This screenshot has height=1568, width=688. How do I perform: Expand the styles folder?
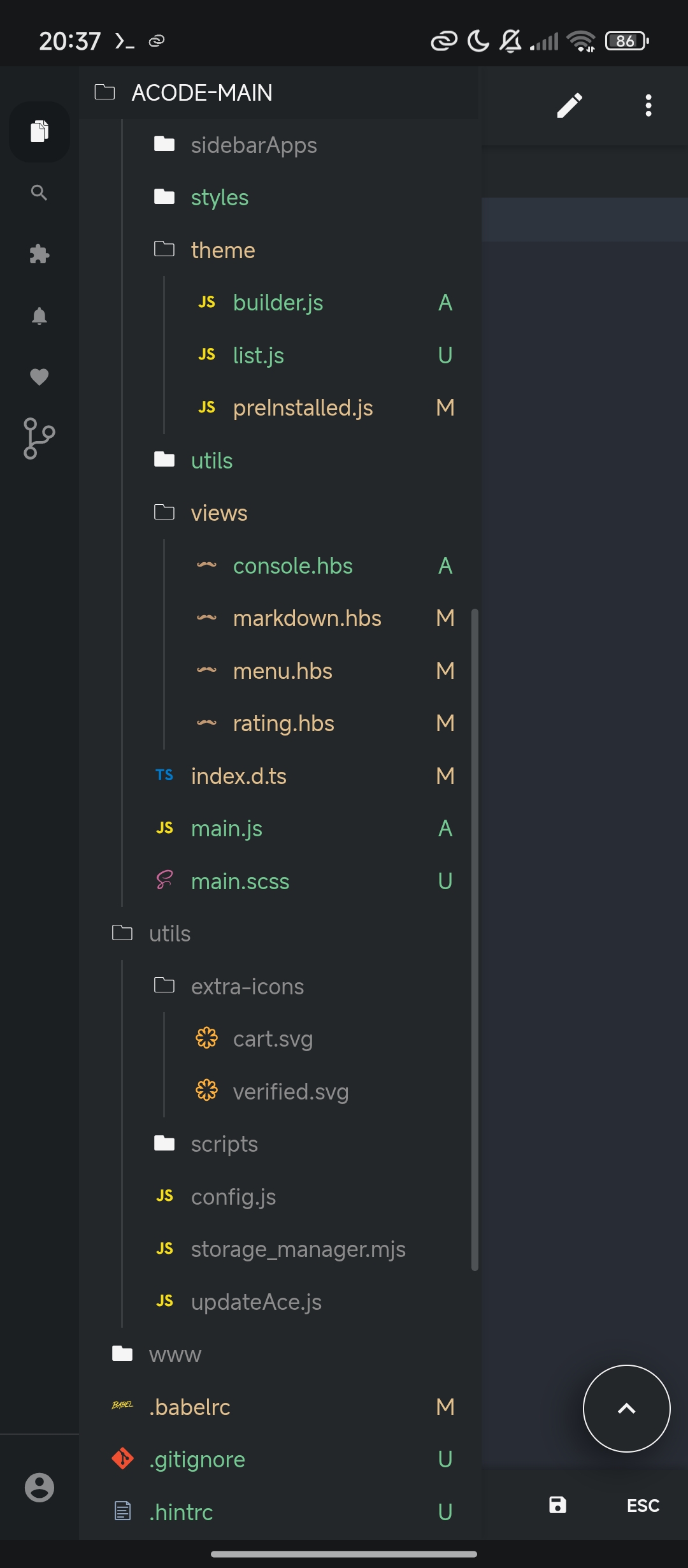pyautogui.click(x=219, y=198)
